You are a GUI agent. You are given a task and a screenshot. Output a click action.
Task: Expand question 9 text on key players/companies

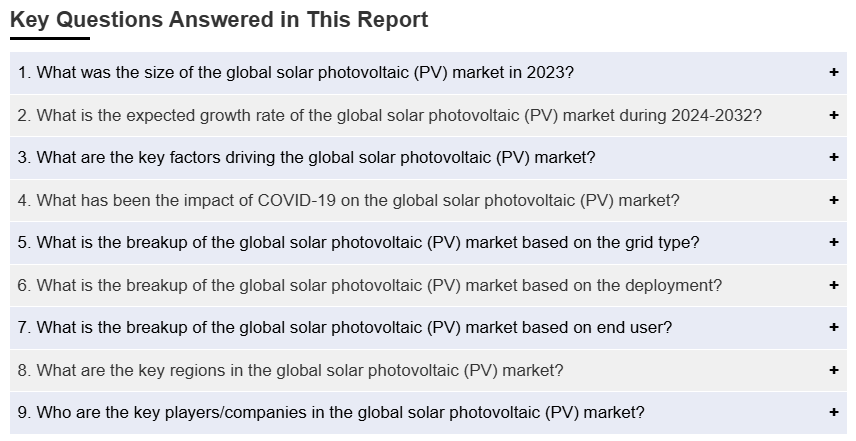331,413
